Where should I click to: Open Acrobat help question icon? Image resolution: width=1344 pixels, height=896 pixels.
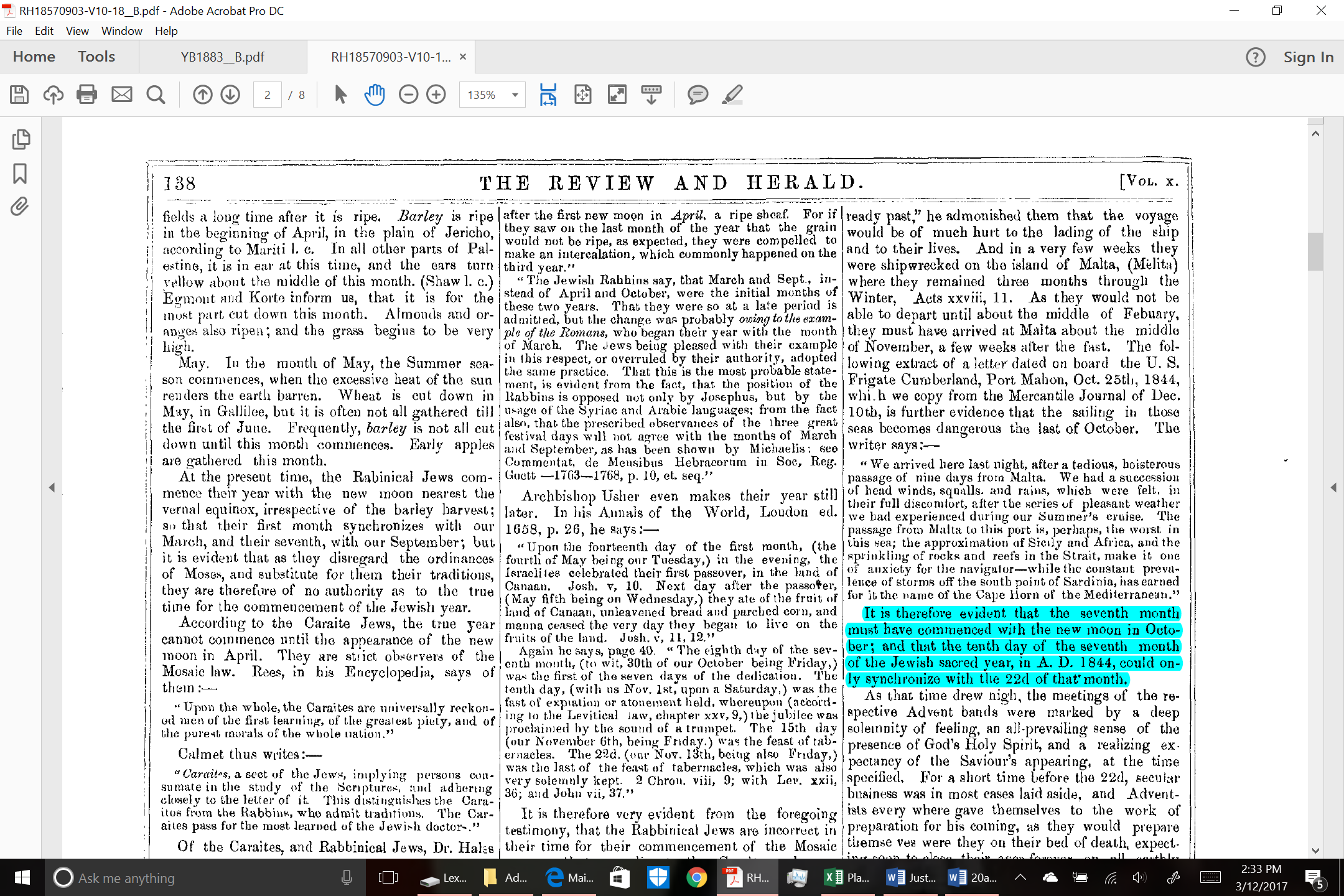1256,57
